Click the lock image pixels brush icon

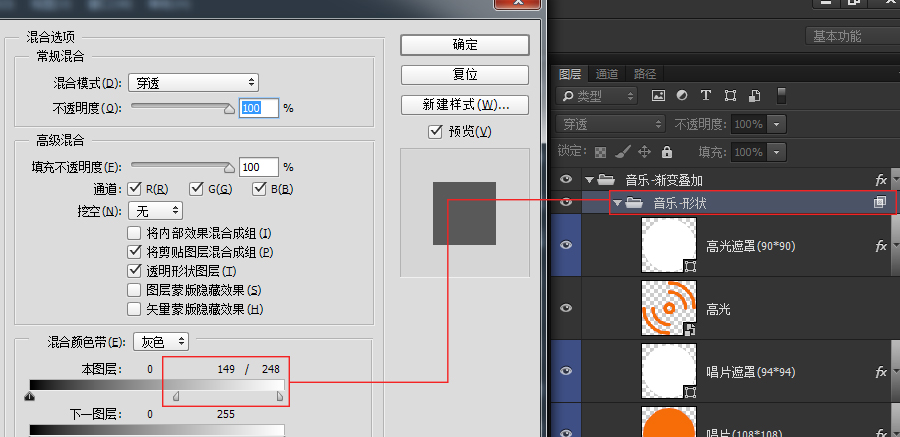[623, 152]
